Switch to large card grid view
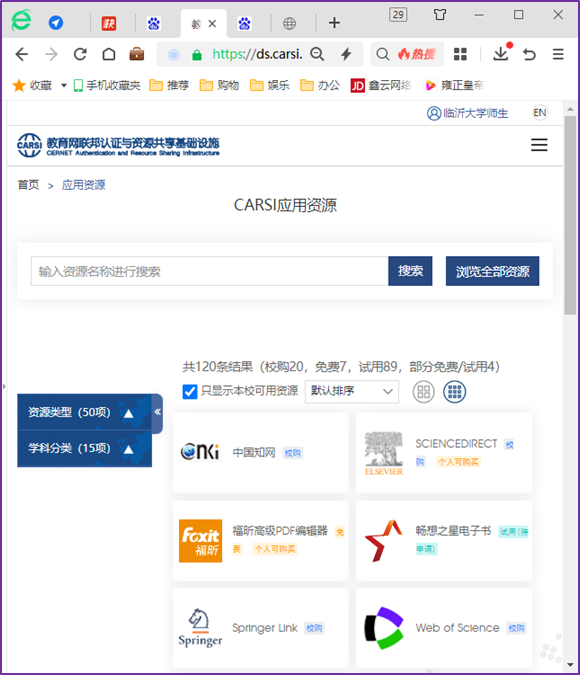 click(x=424, y=392)
